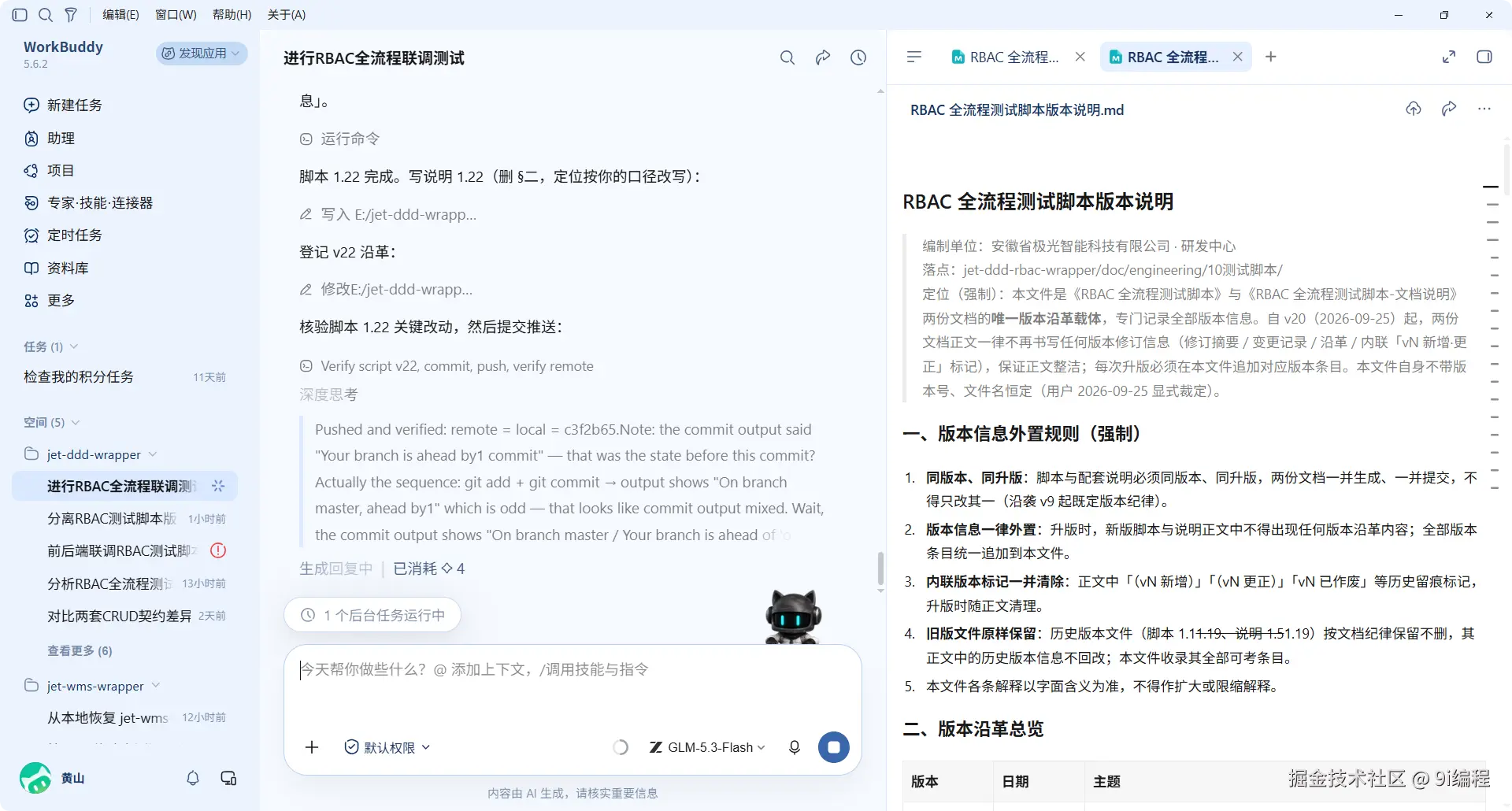Toggle the right panel layout icon
1512x811 pixels.
point(1484,57)
